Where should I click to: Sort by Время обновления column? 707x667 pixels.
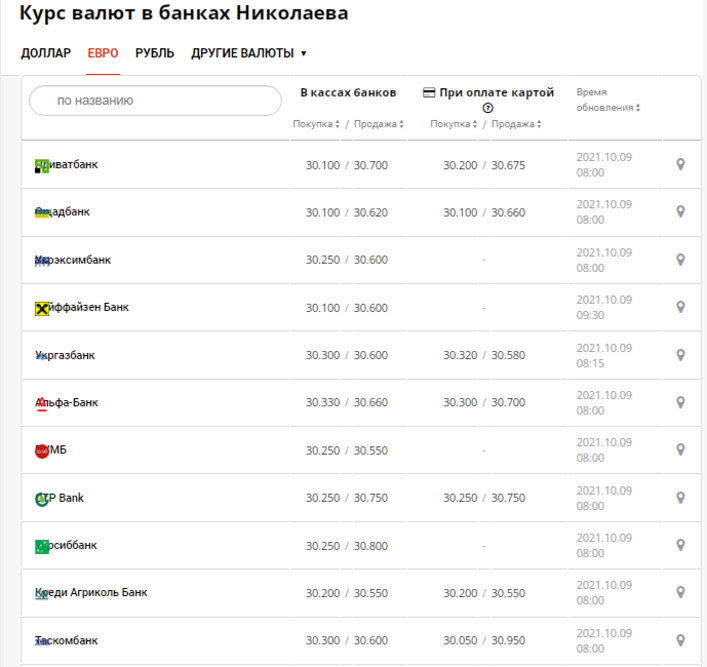608,100
